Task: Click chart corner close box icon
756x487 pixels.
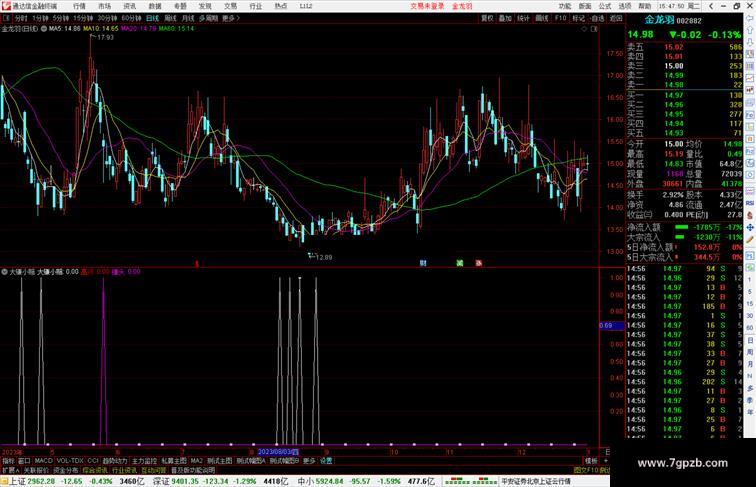Action: click(x=594, y=29)
